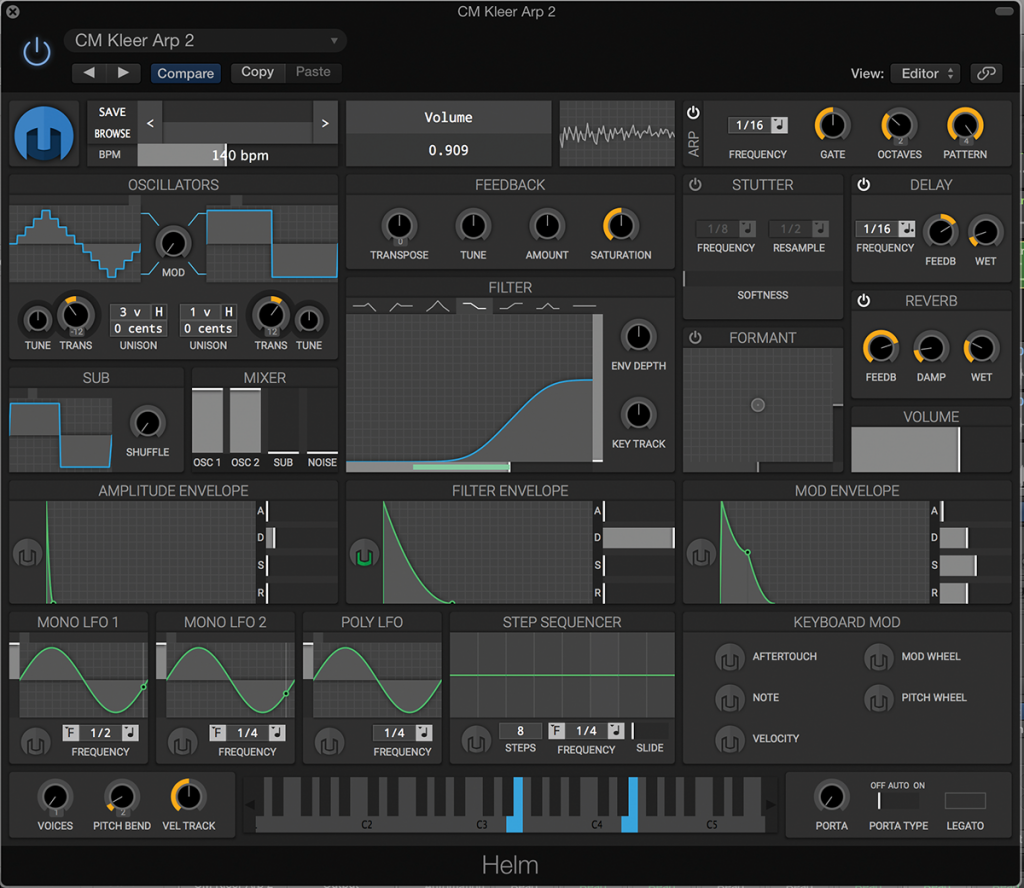Image resolution: width=1024 pixels, height=888 pixels.
Task: Select the low pass filter shape
Action: click(364, 306)
